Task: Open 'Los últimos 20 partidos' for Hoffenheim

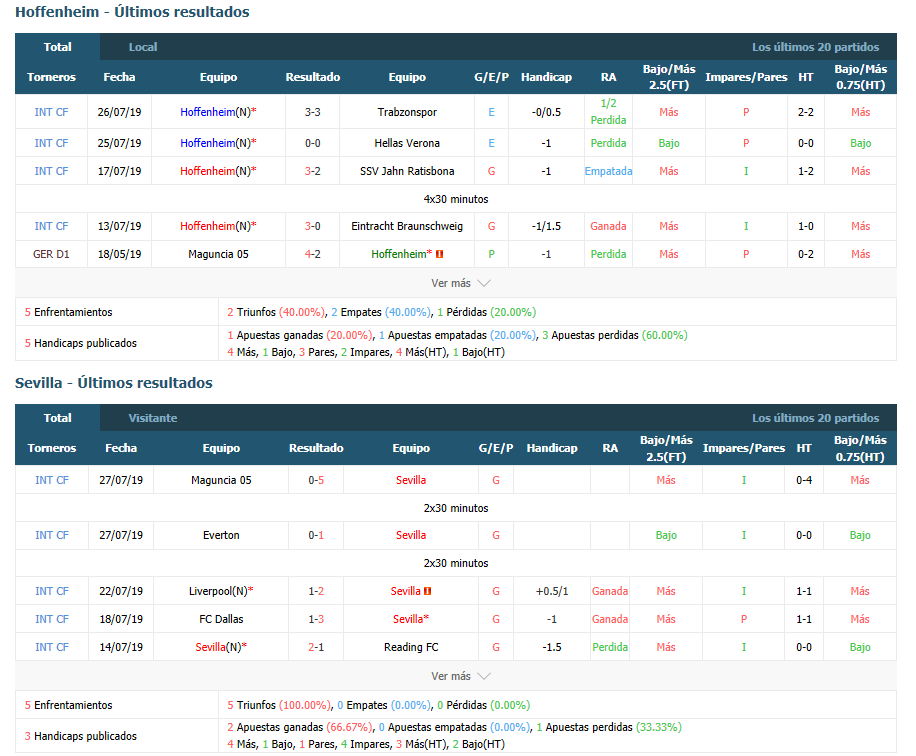Action: tap(815, 47)
